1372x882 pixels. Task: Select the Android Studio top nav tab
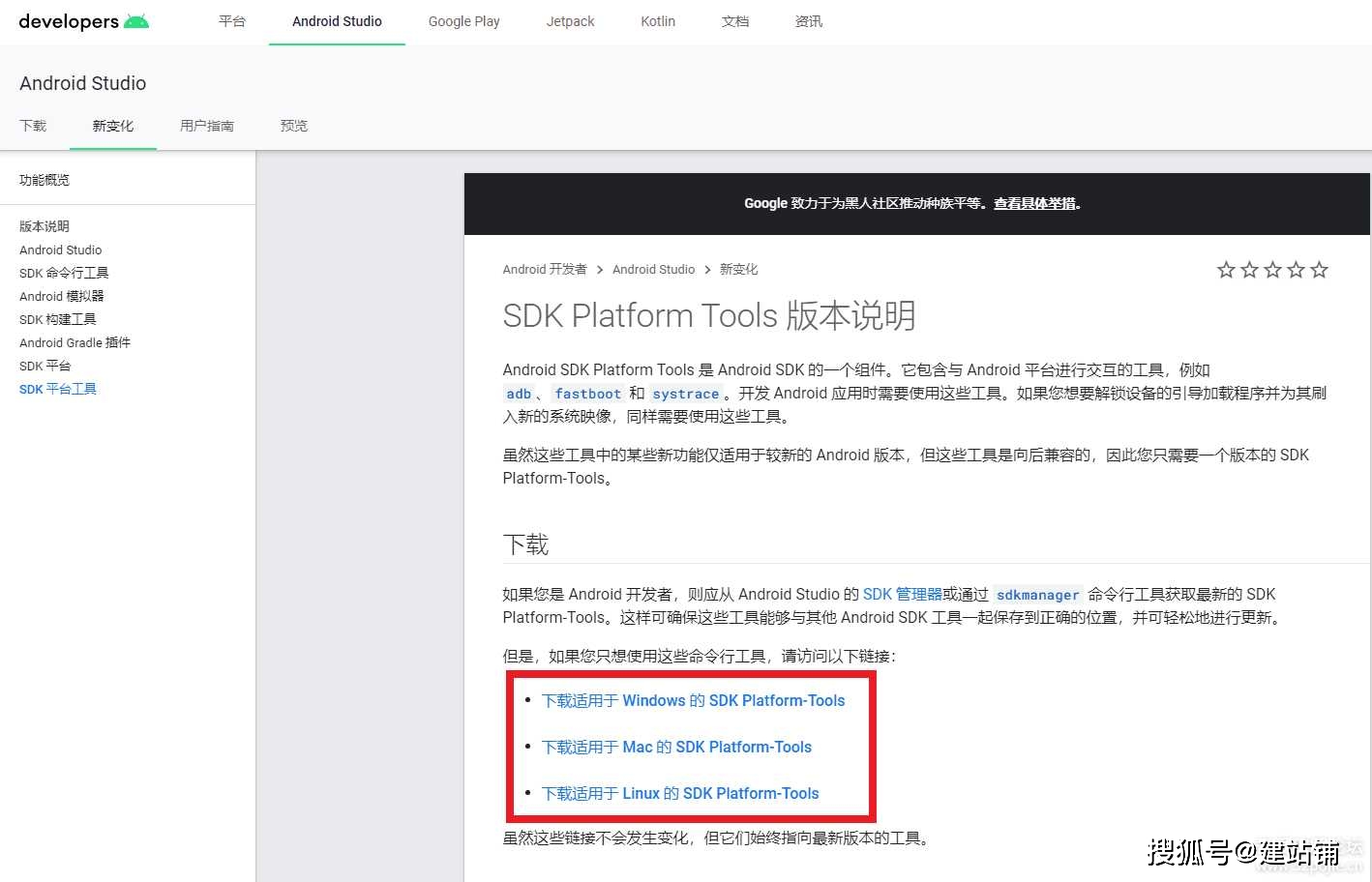337,21
